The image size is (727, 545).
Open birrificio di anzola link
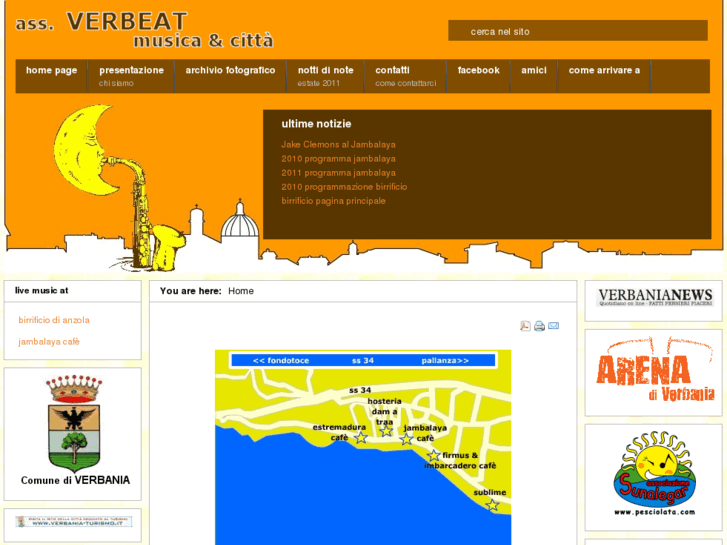tap(54, 320)
